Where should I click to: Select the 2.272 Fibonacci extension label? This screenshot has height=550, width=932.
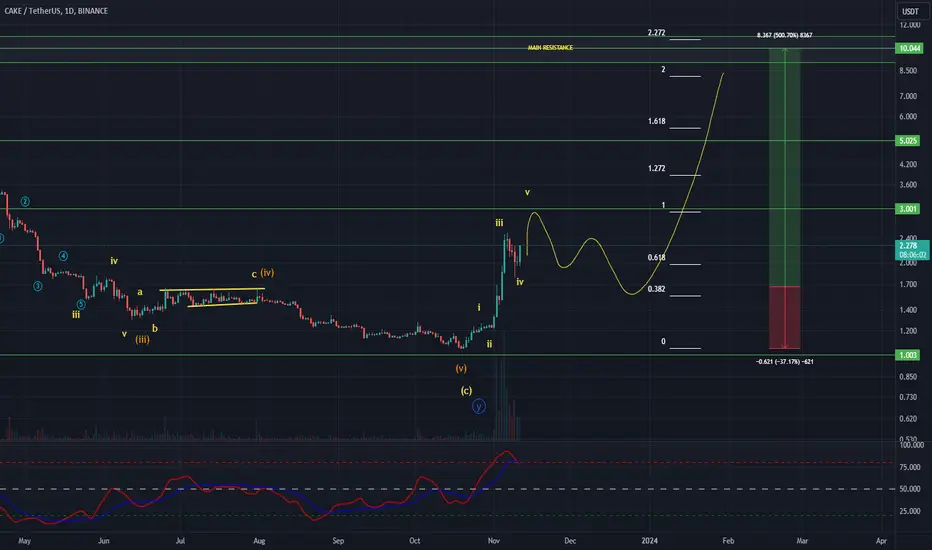656,33
